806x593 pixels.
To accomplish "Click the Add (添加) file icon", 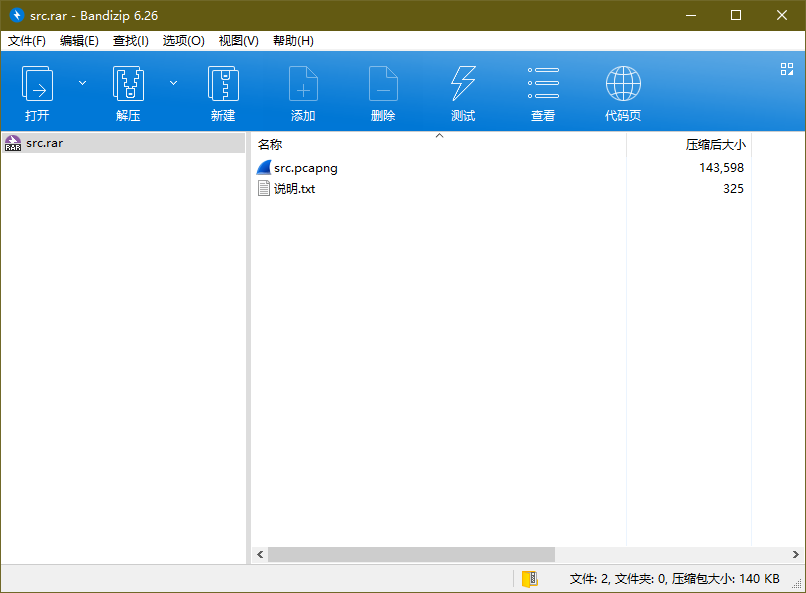I will tap(303, 83).
